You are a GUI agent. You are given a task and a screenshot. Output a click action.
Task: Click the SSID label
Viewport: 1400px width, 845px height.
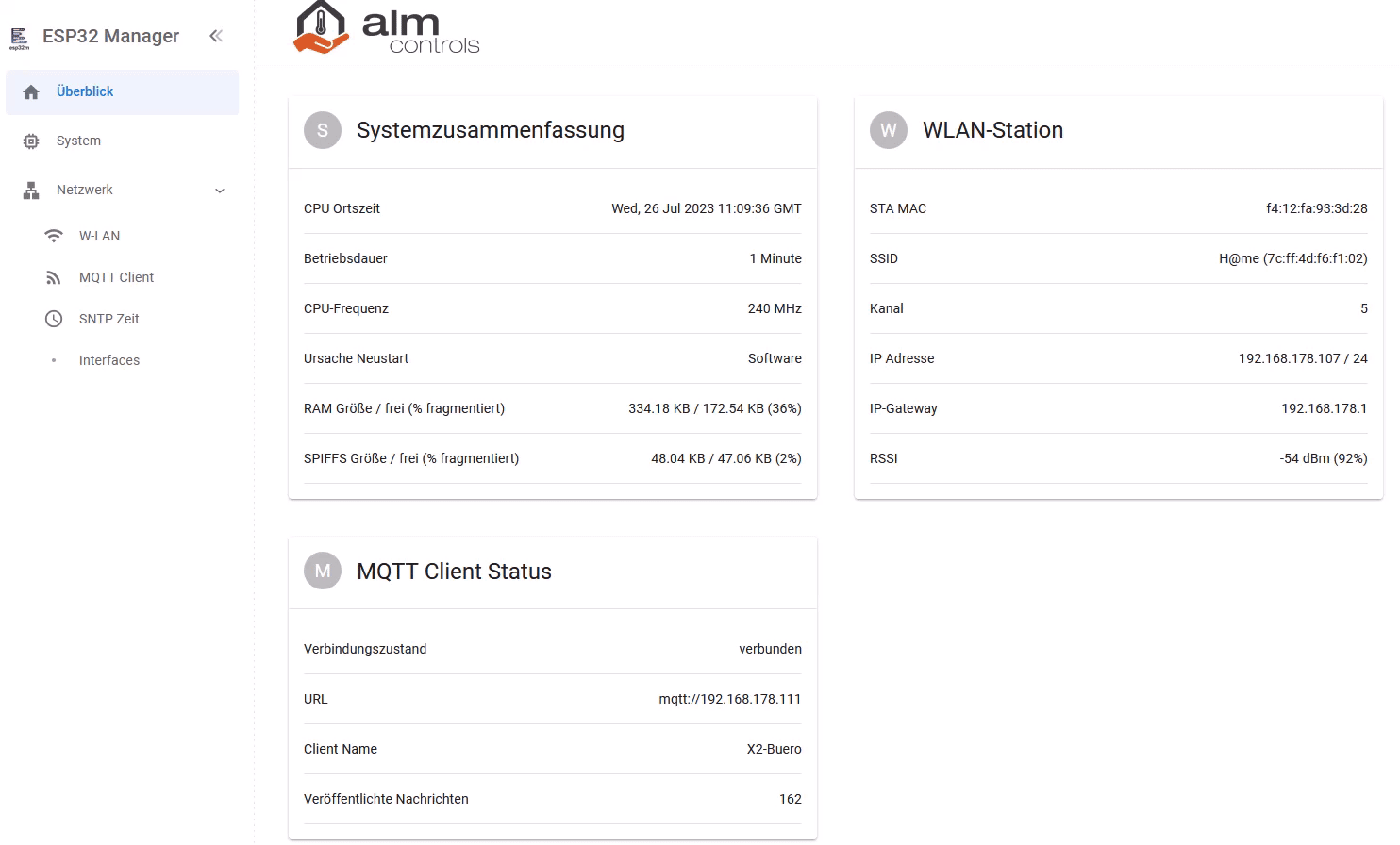click(x=884, y=258)
